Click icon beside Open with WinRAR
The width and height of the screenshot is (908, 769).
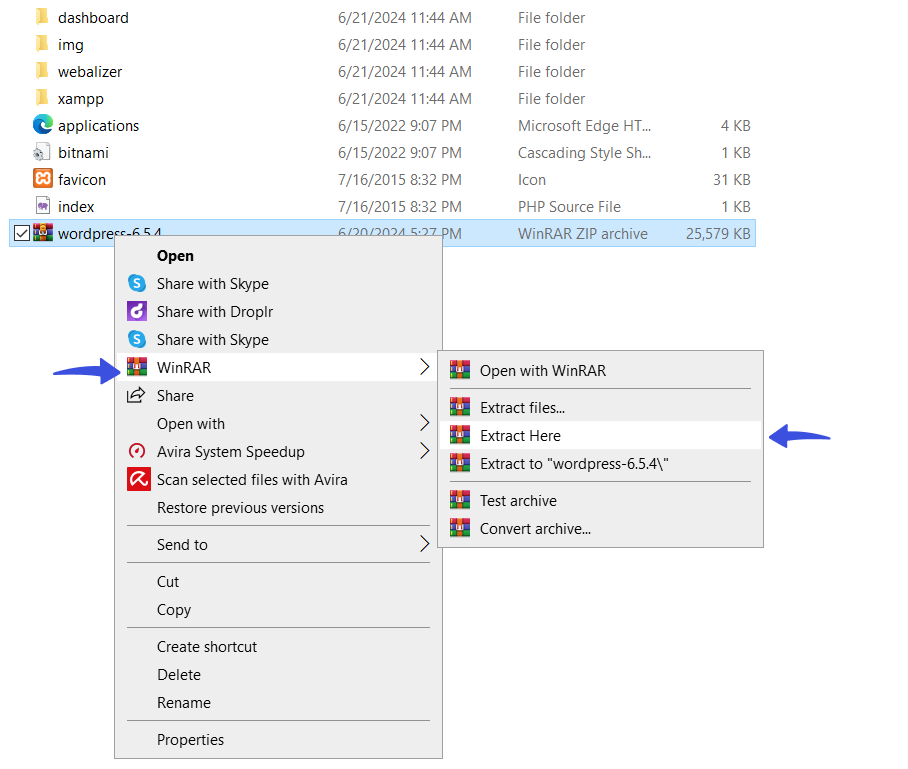(460, 369)
